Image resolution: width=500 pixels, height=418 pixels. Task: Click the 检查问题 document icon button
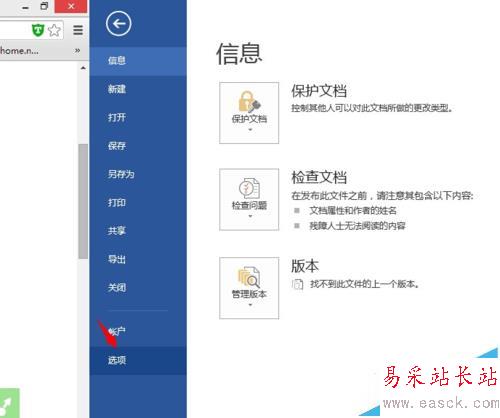coord(249,199)
